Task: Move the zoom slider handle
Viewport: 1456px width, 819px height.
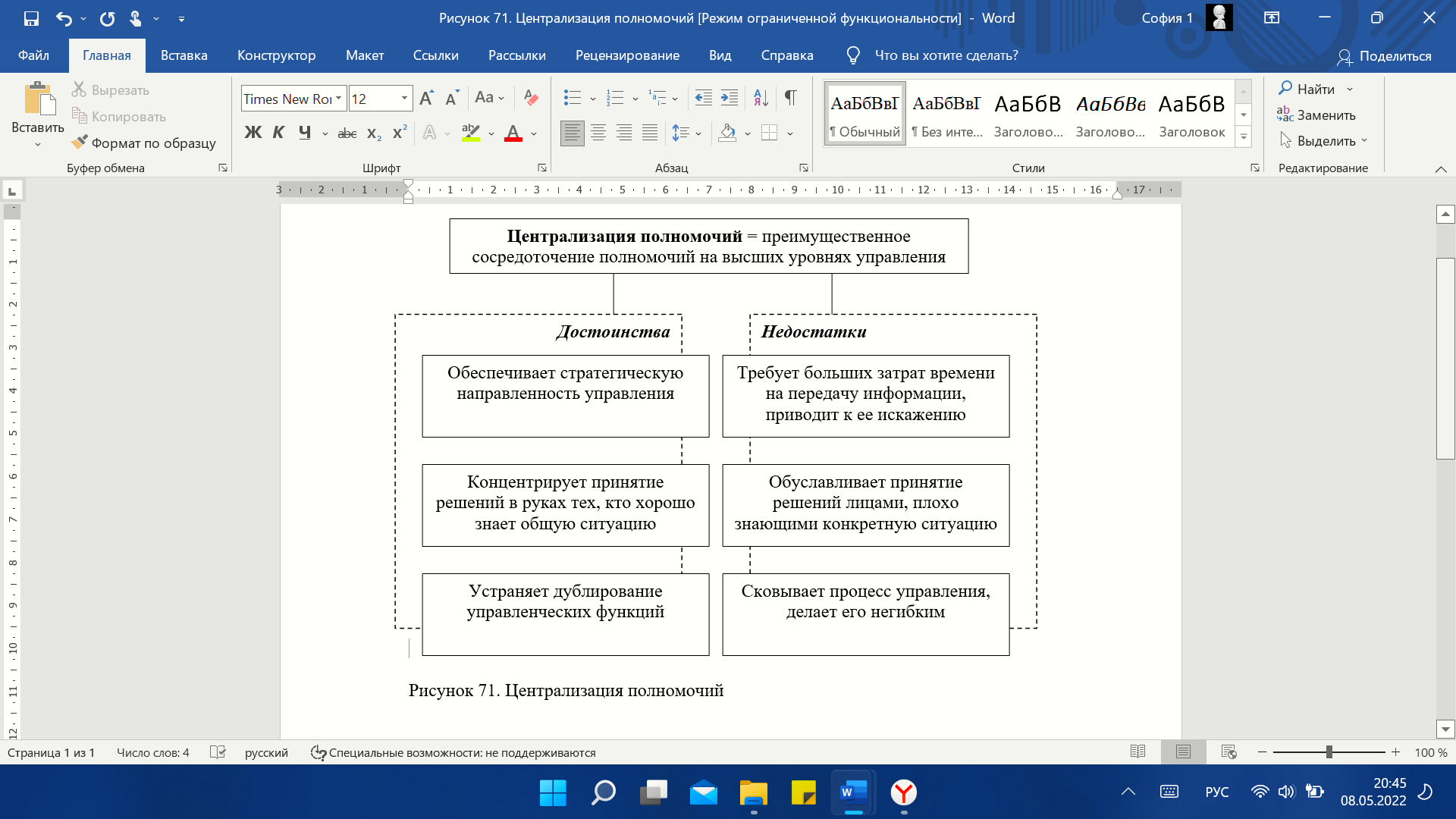Action: (1329, 752)
